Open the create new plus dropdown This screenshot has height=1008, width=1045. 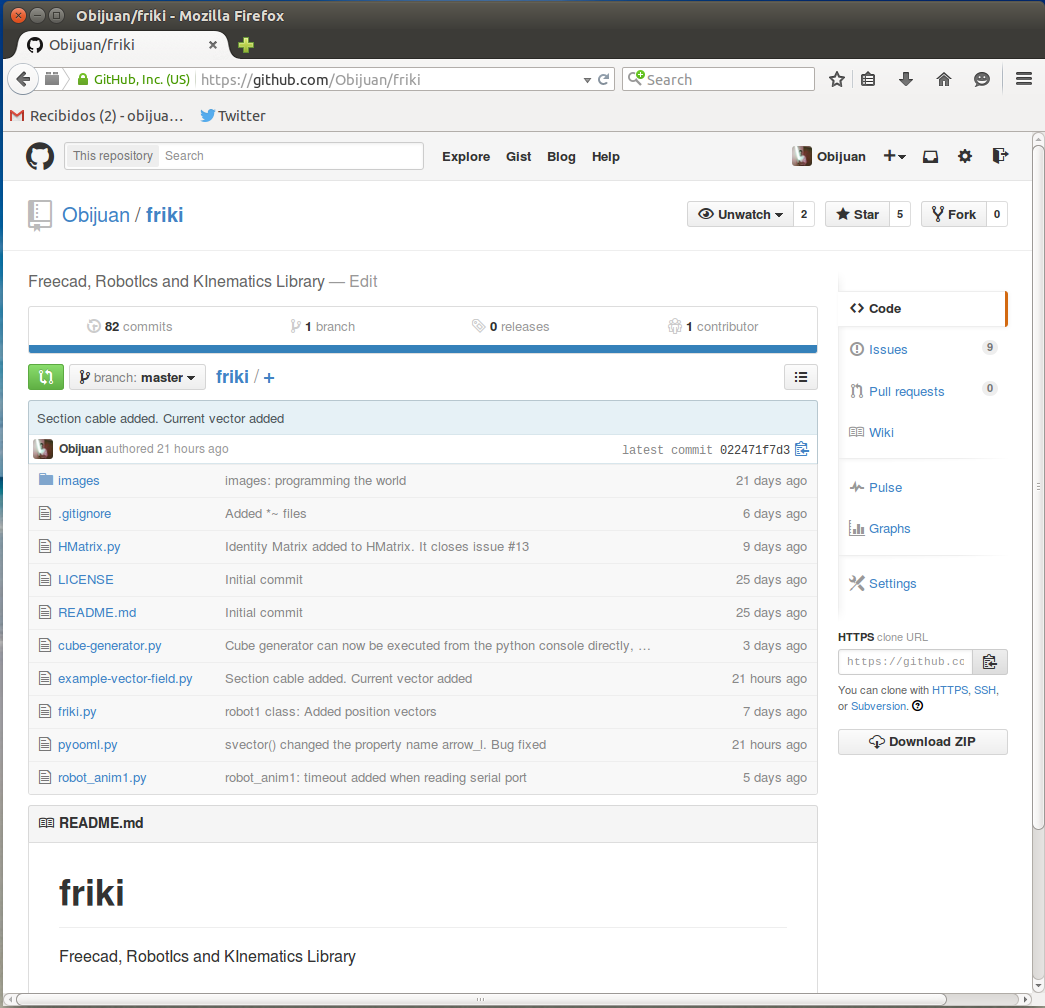click(x=894, y=156)
